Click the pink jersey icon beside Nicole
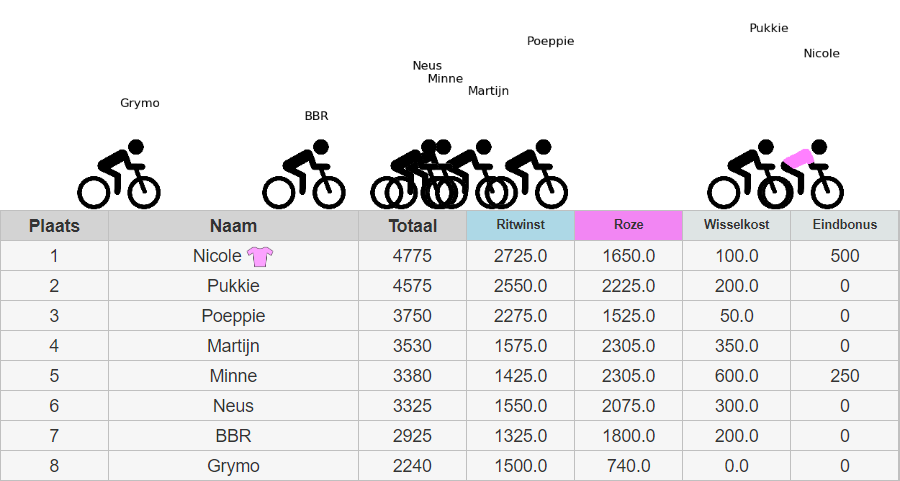The width and height of the screenshot is (900, 481). click(260, 256)
